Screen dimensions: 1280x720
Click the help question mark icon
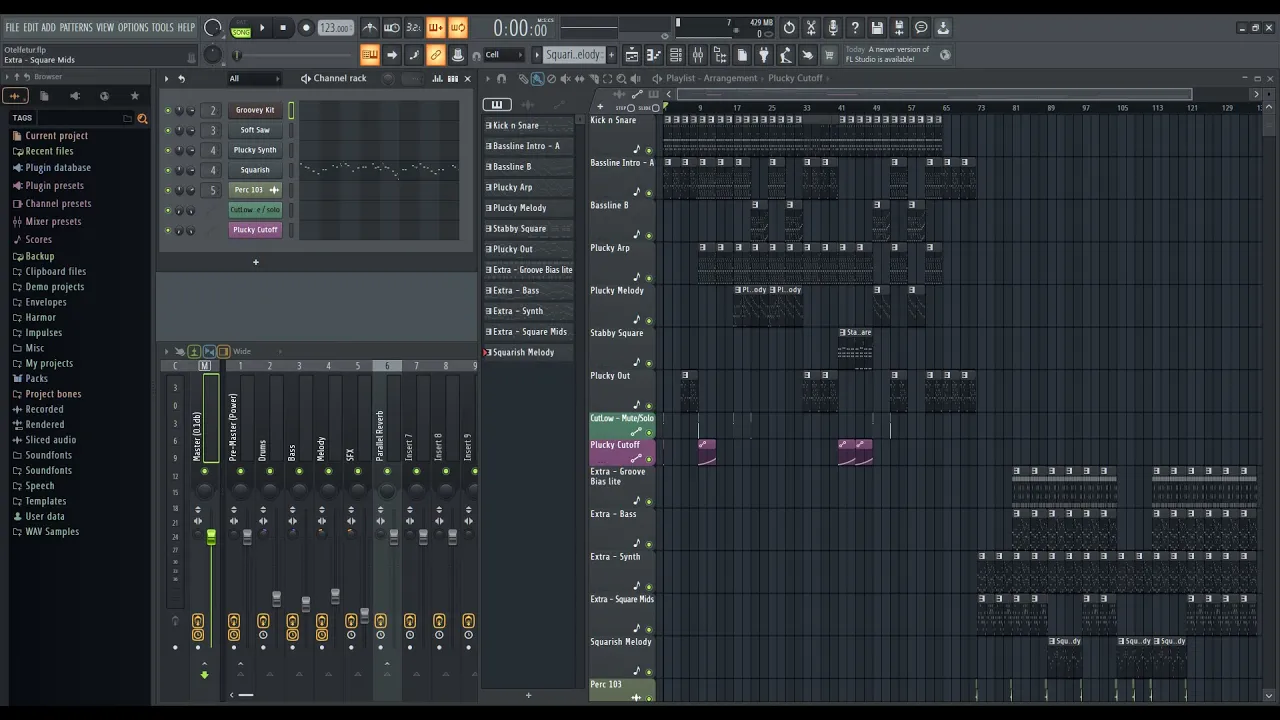click(x=855, y=28)
